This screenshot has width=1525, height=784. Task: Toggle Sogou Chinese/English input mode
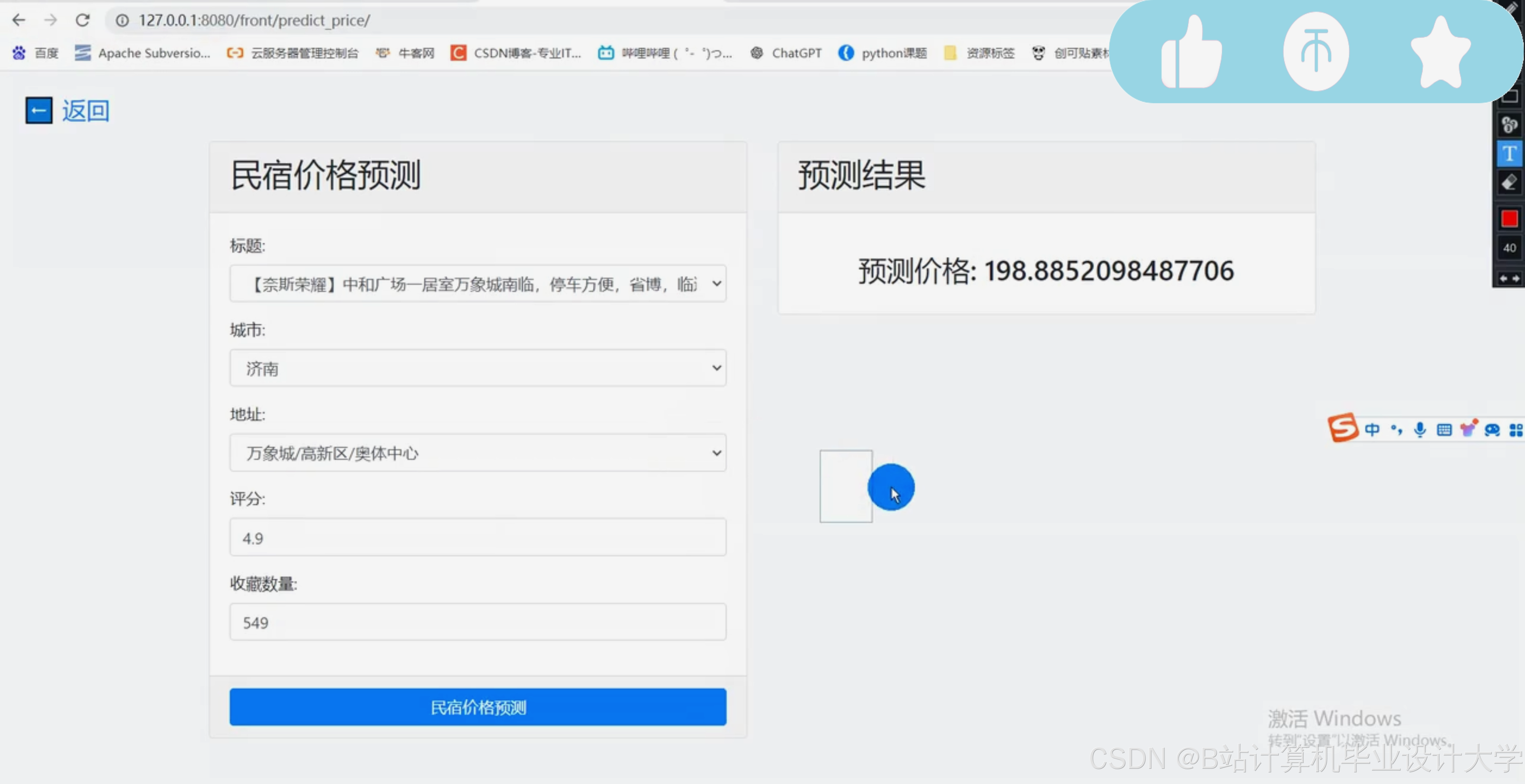tap(1372, 430)
